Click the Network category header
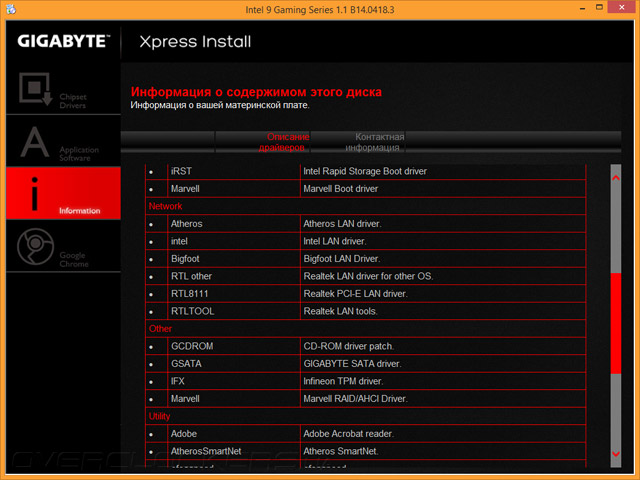The height and width of the screenshot is (480, 640). pyautogui.click(x=165, y=206)
